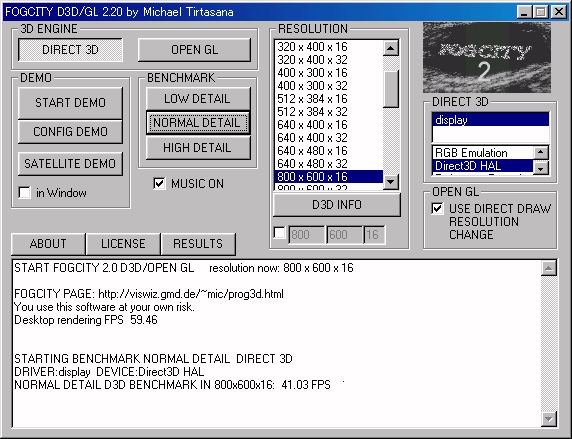
Task: Open the RESULTS tab
Action: point(198,244)
